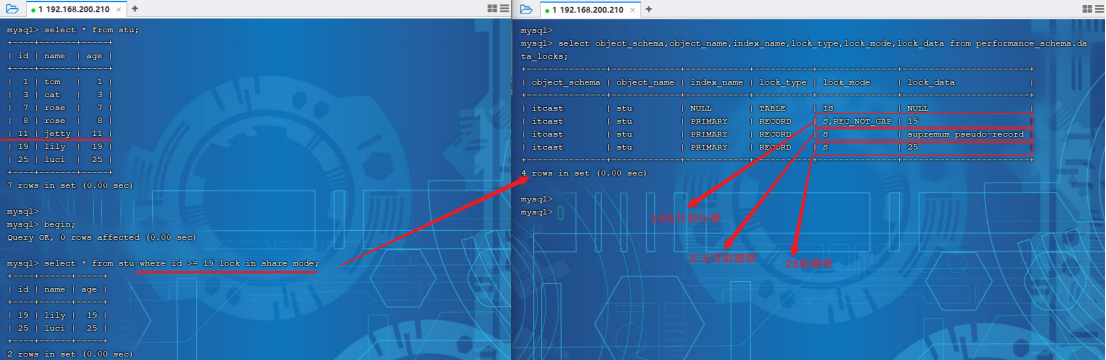Click the supremum pseudo-record lock_data cell

coord(965,134)
